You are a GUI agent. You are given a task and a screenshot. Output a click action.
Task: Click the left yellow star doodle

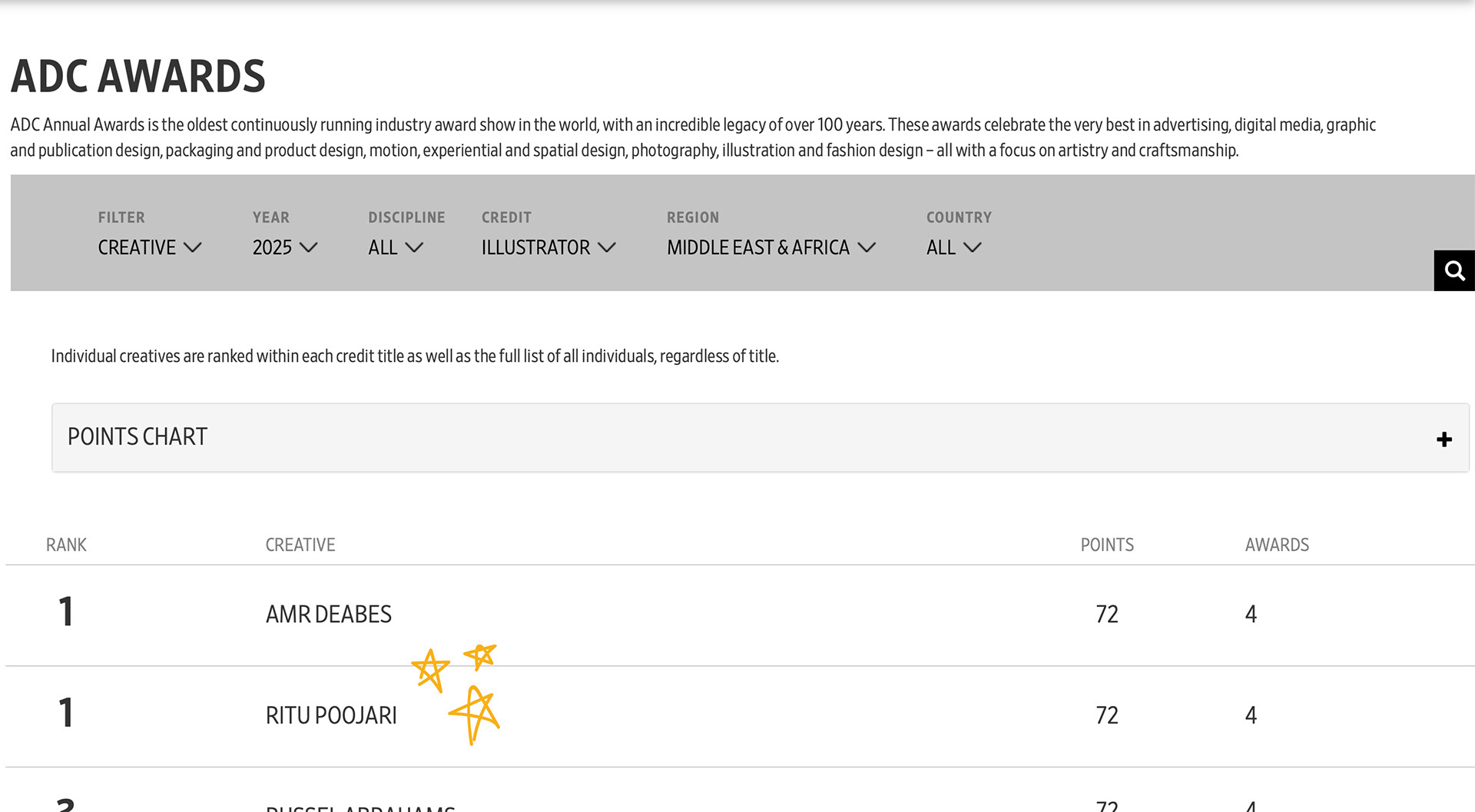point(430,669)
